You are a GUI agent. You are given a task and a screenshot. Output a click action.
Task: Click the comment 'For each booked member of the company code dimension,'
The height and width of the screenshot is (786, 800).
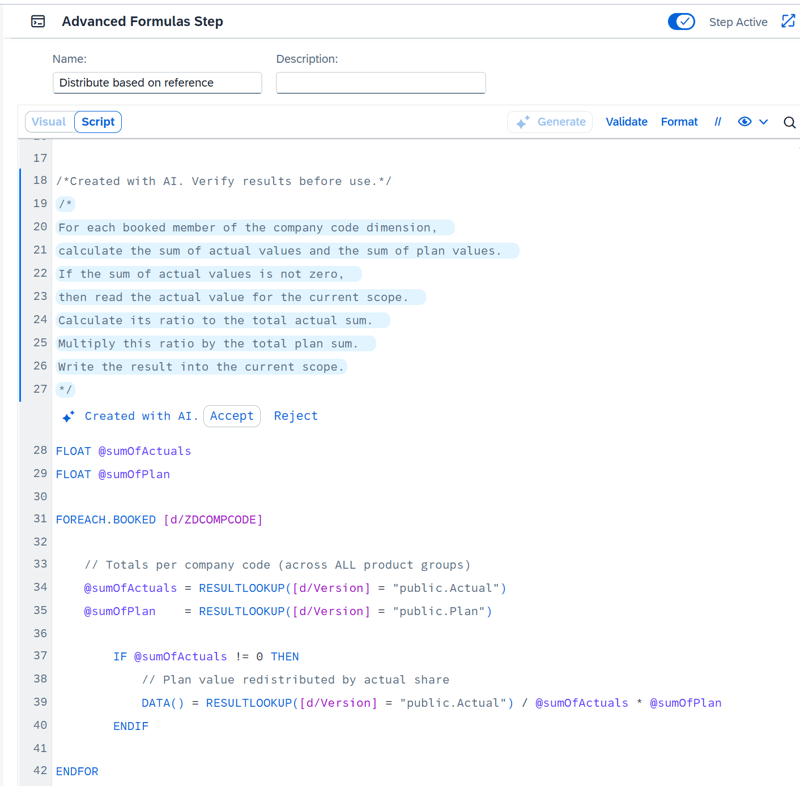247,227
